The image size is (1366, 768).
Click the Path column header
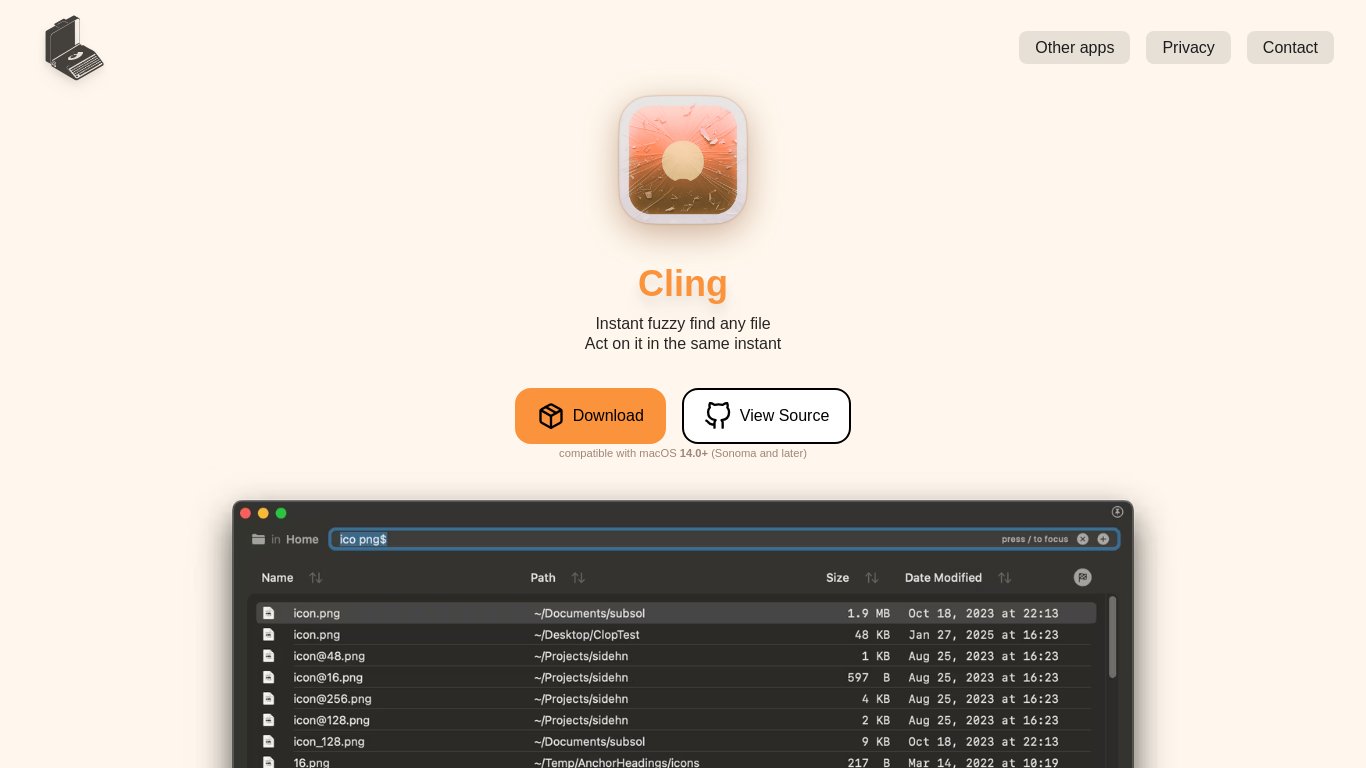click(543, 578)
